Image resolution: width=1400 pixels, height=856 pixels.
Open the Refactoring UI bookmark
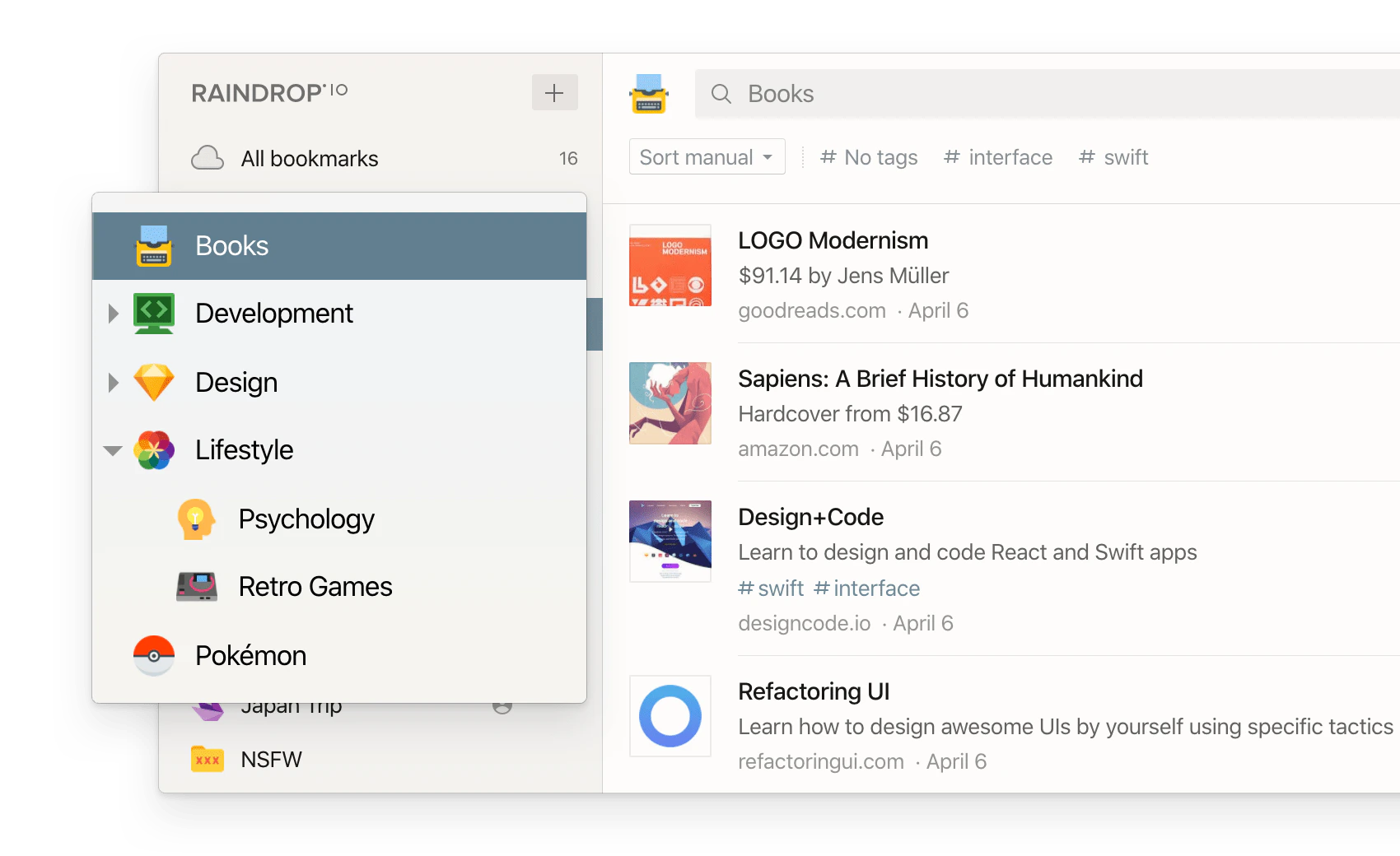pos(814,691)
